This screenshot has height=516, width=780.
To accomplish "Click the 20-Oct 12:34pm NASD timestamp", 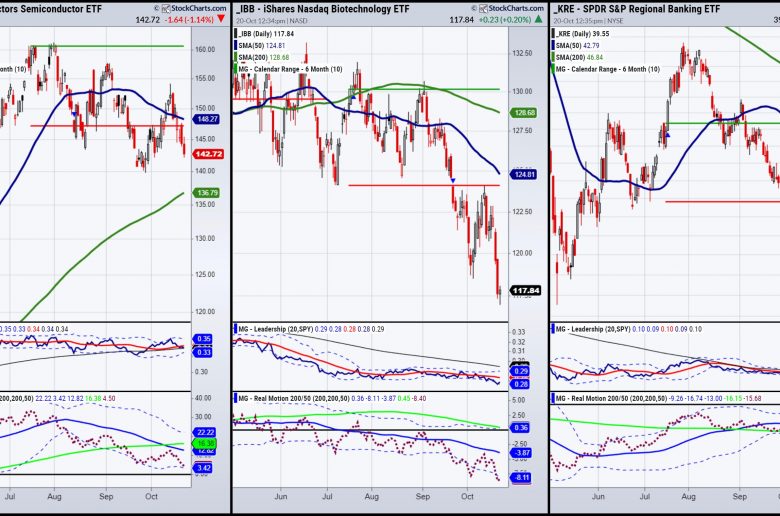I will [x=272, y=21].
